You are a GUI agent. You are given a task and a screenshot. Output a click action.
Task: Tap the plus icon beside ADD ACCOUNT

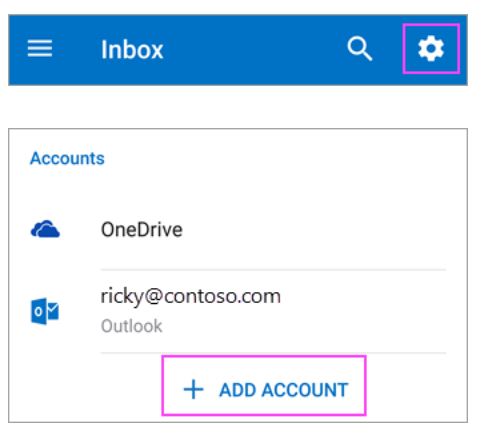(193, 389)
